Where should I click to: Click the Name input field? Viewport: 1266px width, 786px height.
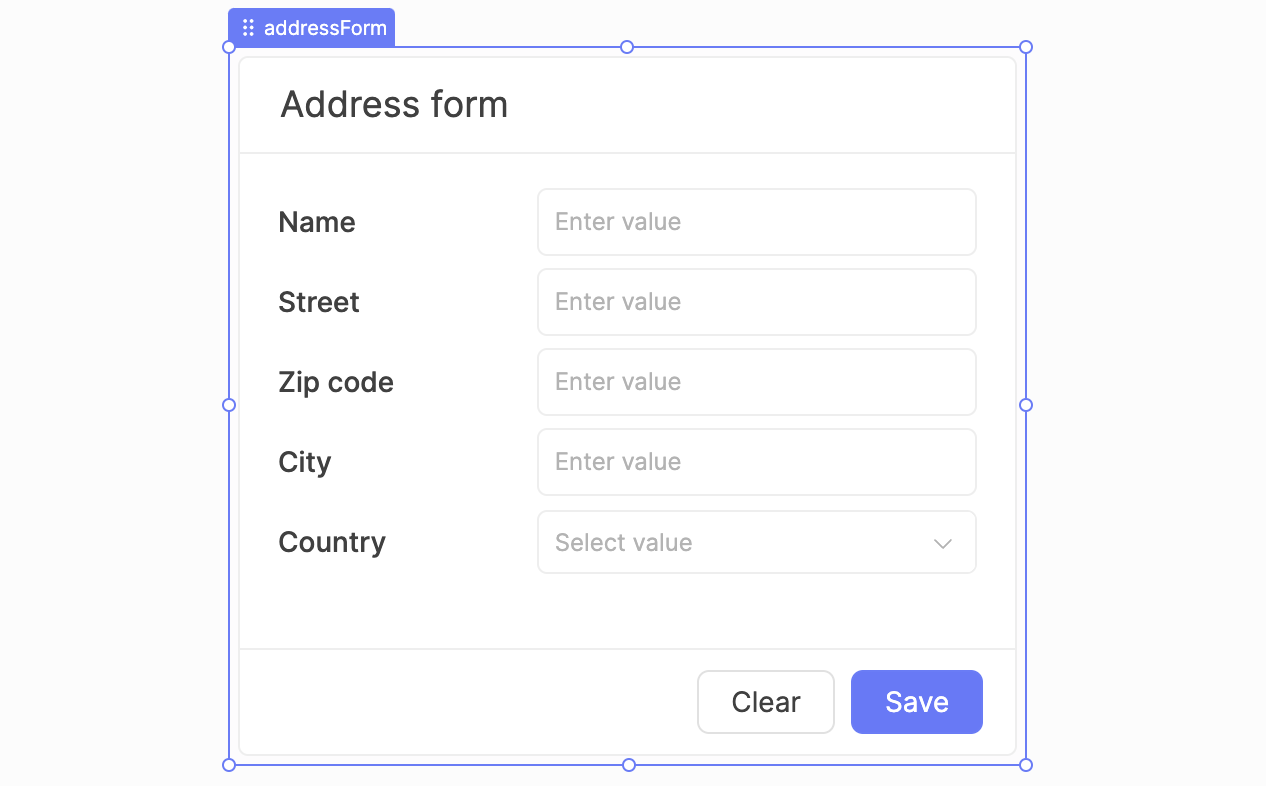[x=756, y=222]
